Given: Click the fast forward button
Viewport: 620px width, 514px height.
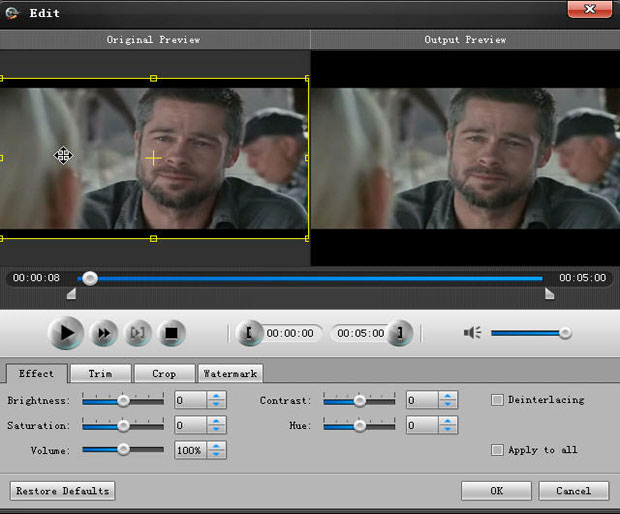Looking at the screenshot, I should pos(104,333).
